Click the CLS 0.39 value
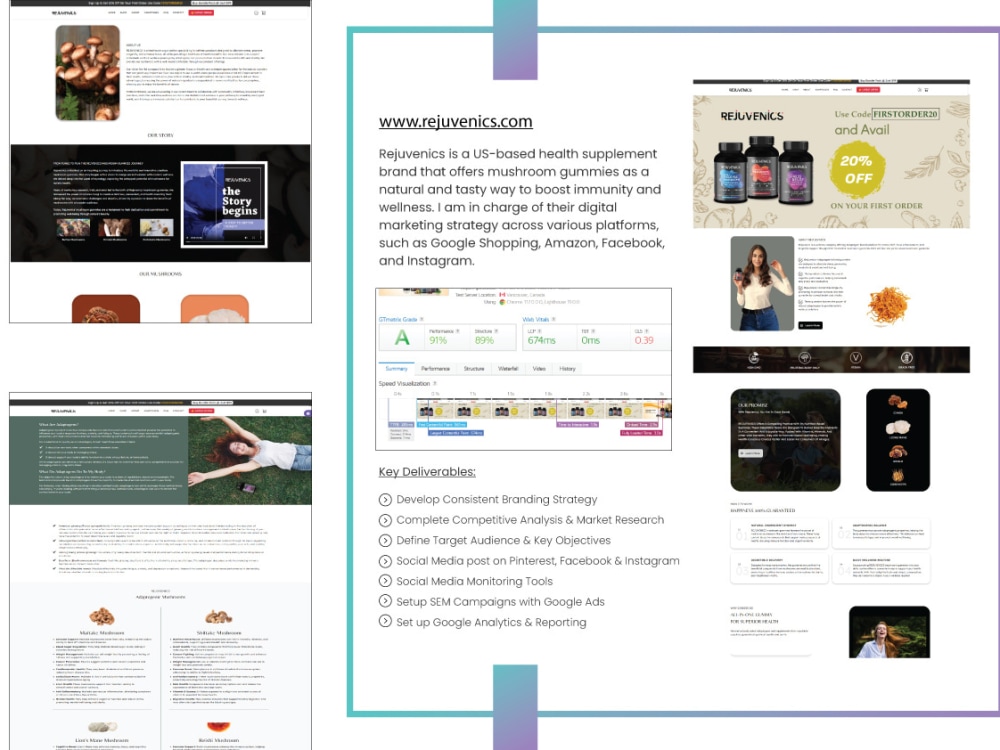1000x750 pixels. coord(644,341)
